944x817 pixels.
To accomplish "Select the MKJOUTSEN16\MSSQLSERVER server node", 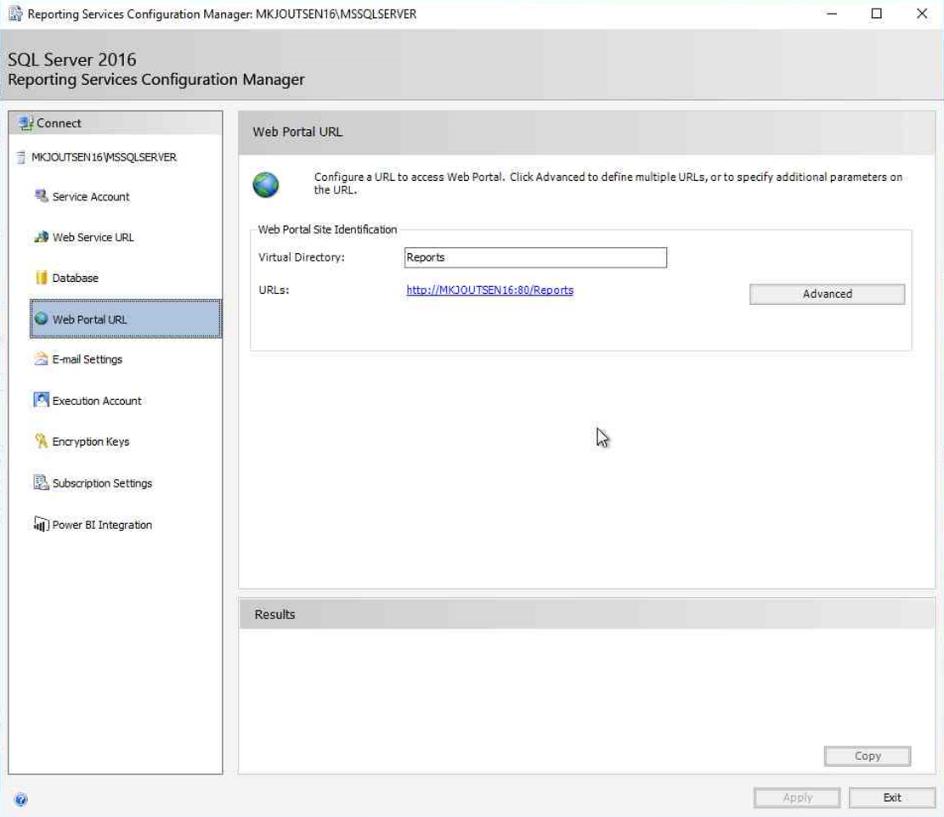I will pos(104,157).
